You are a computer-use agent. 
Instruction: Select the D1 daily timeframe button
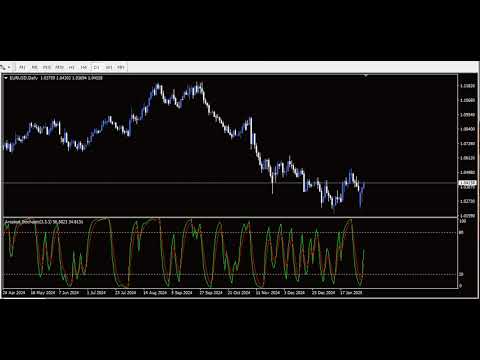pyautogui.click(x=96, y=67)
